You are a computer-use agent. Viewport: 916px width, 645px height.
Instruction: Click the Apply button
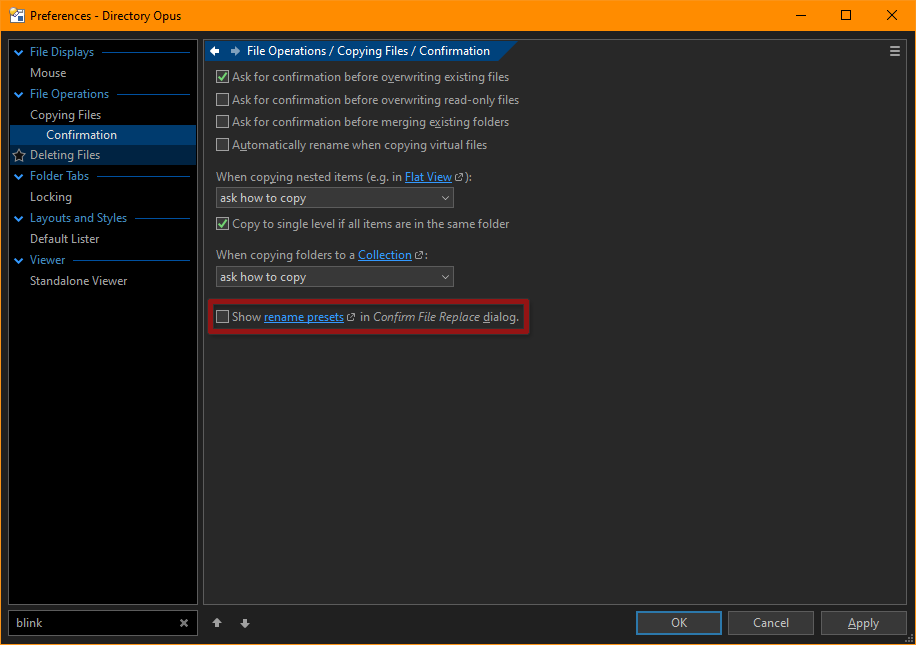coord(863,623)
